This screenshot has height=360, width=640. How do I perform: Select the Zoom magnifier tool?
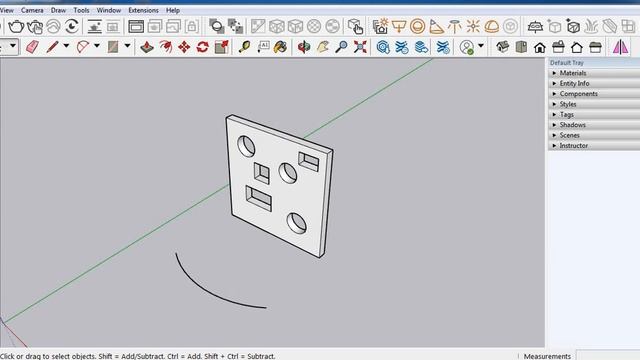(341, 47)
